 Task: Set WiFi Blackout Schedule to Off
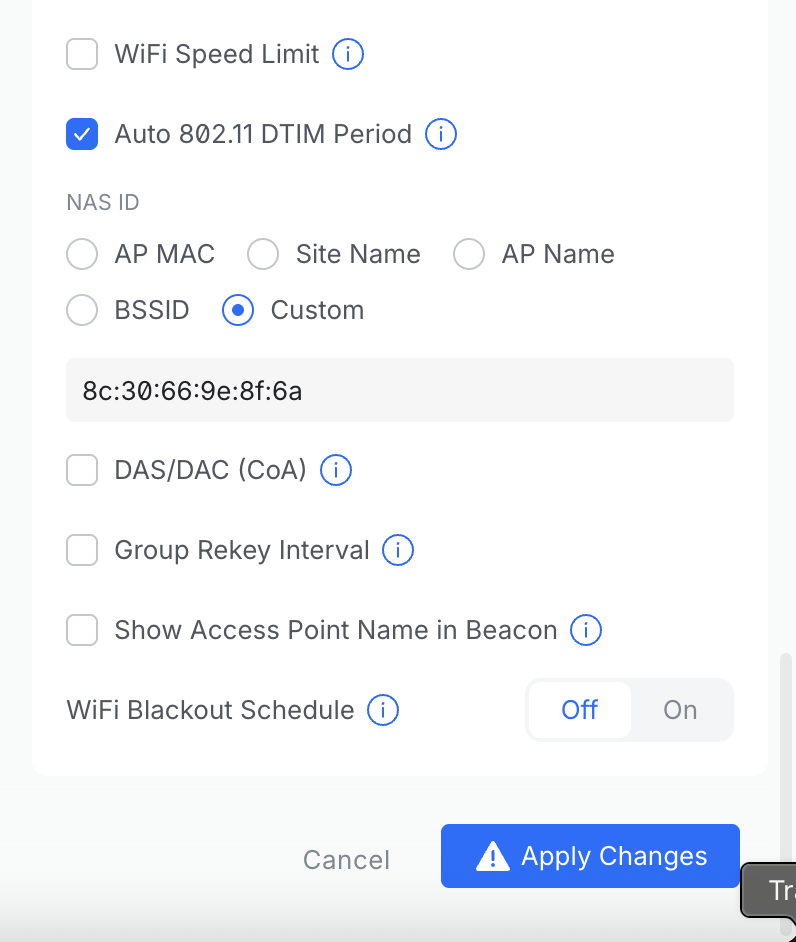point(580,710)
